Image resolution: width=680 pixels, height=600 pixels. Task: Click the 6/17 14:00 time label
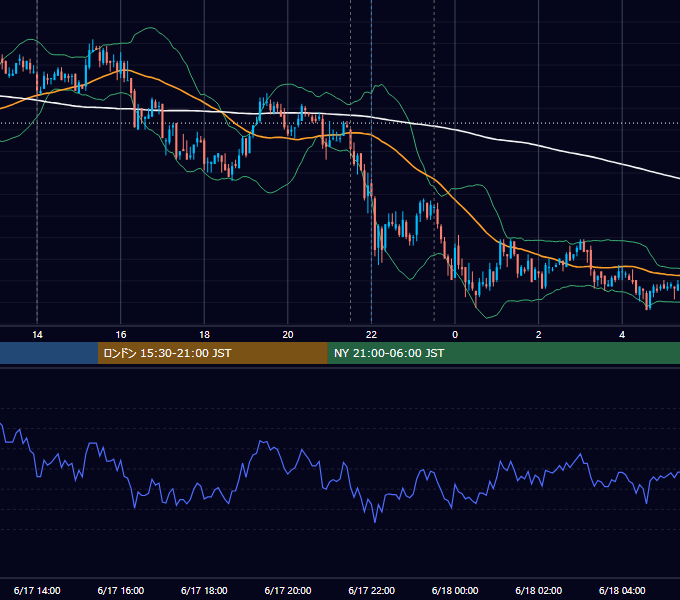point(37,590)
